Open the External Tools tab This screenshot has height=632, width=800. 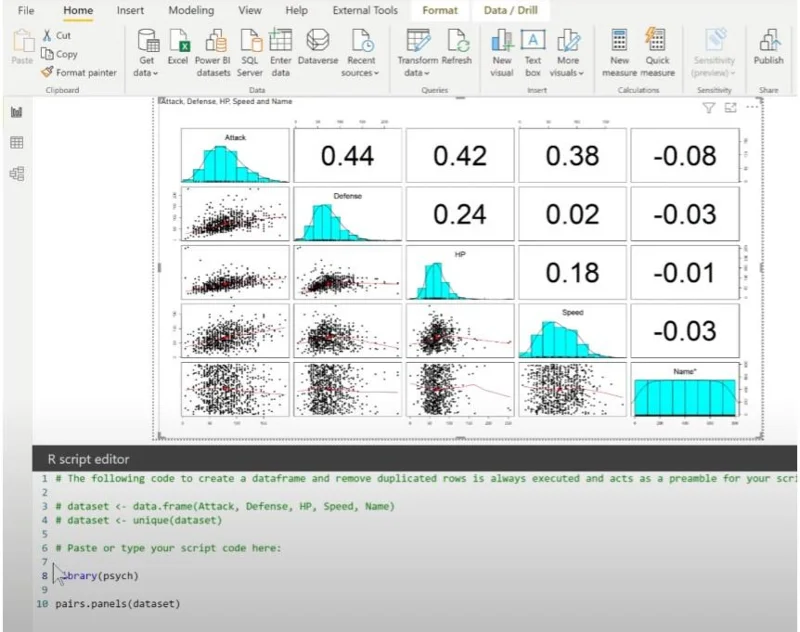point(365,10)
